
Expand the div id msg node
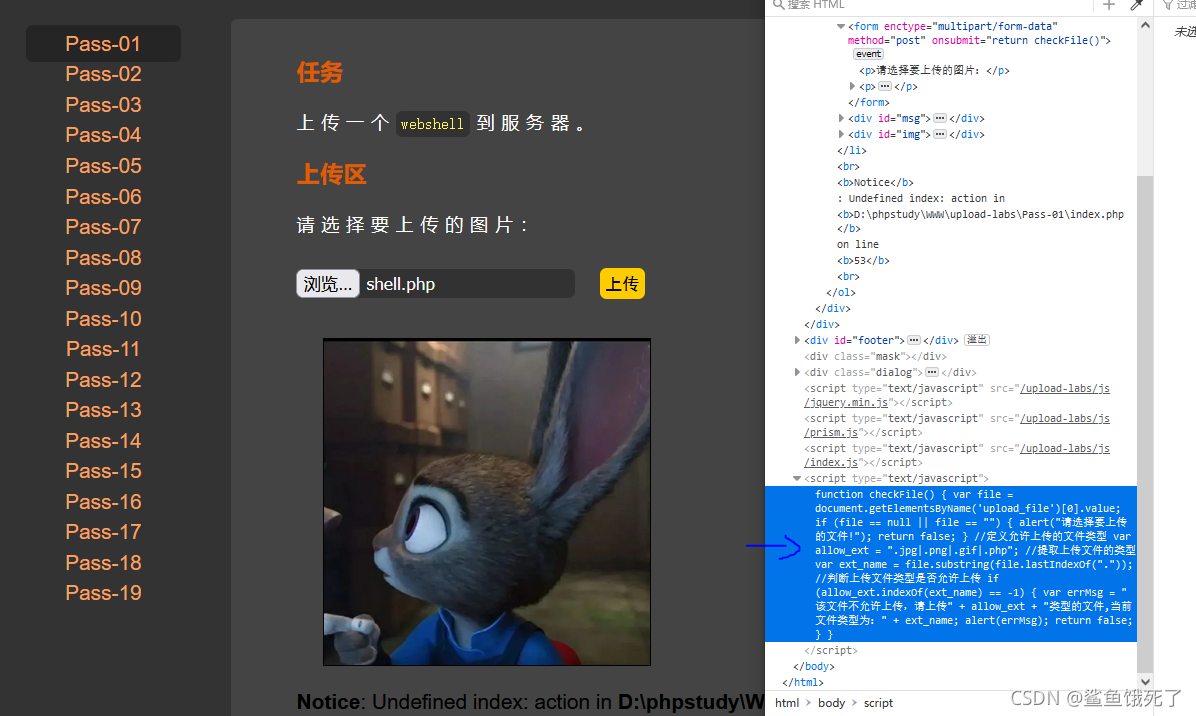pyautogui.click(x=841, y=118)
